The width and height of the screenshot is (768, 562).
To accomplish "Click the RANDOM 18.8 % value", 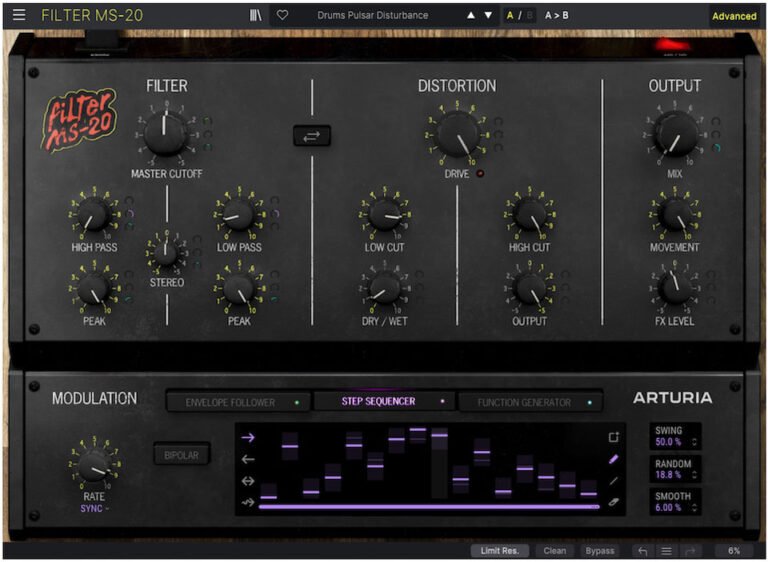I will click(x=668, y=475).
